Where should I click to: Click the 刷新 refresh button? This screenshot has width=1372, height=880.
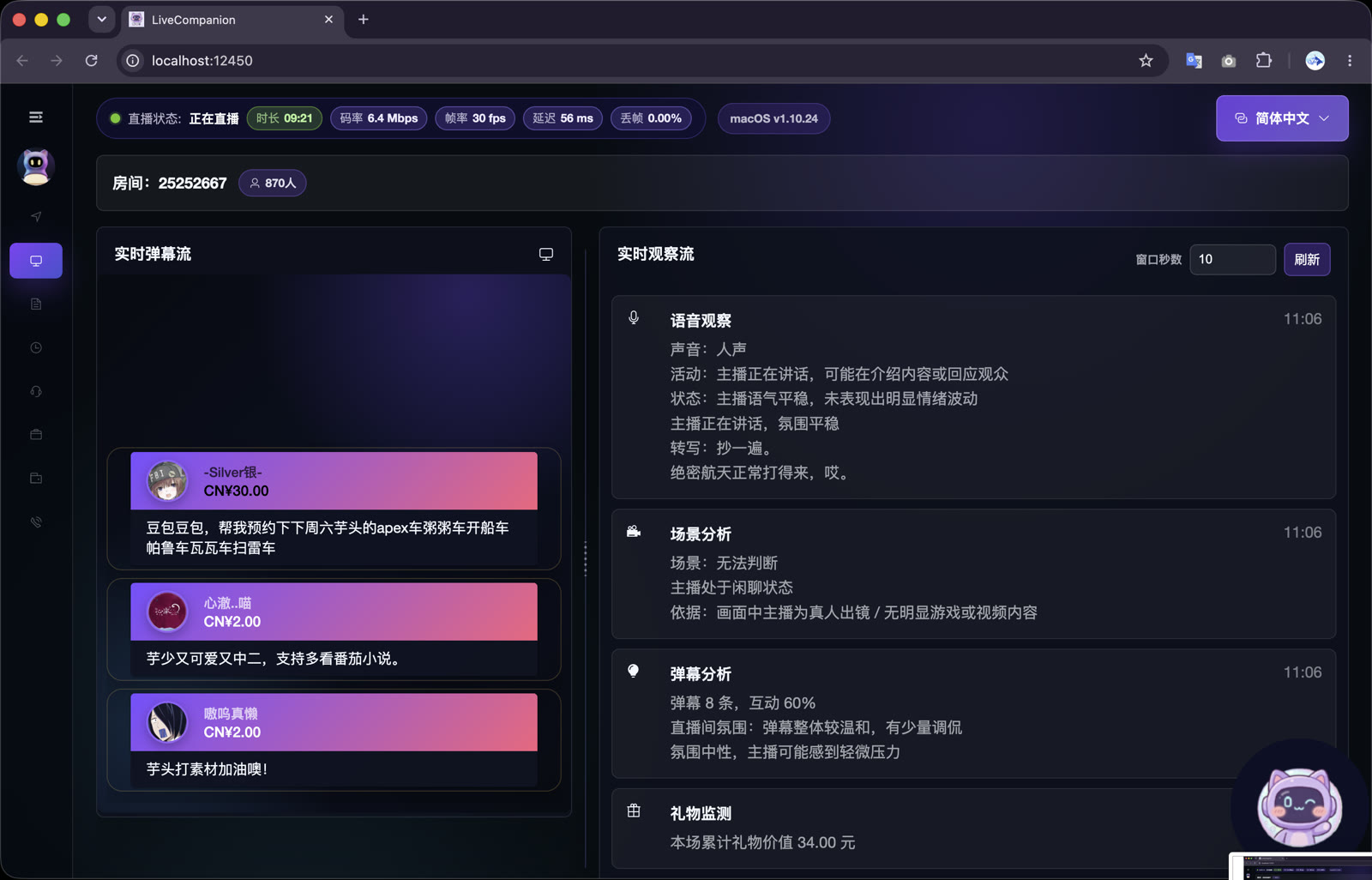pos(1307,259)
